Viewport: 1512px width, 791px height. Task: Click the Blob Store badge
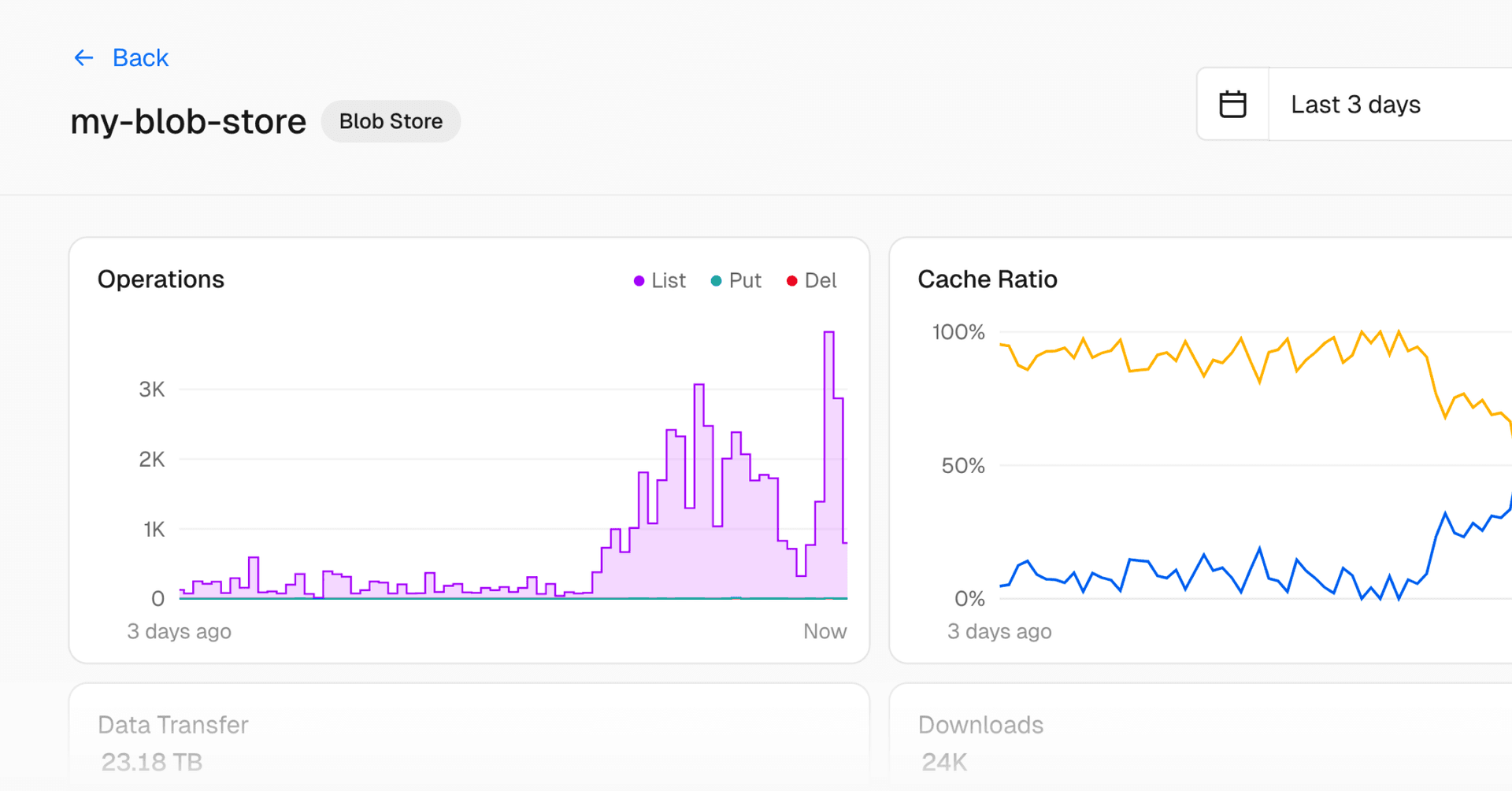[x=391, y=121]
